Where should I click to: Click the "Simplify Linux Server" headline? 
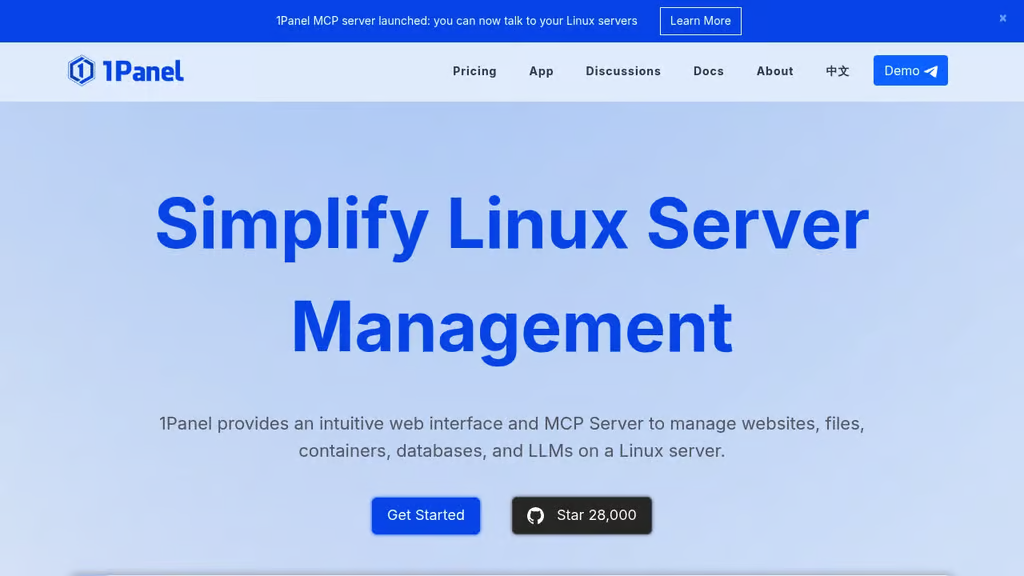pyautogui.click(x=512, y=224)
